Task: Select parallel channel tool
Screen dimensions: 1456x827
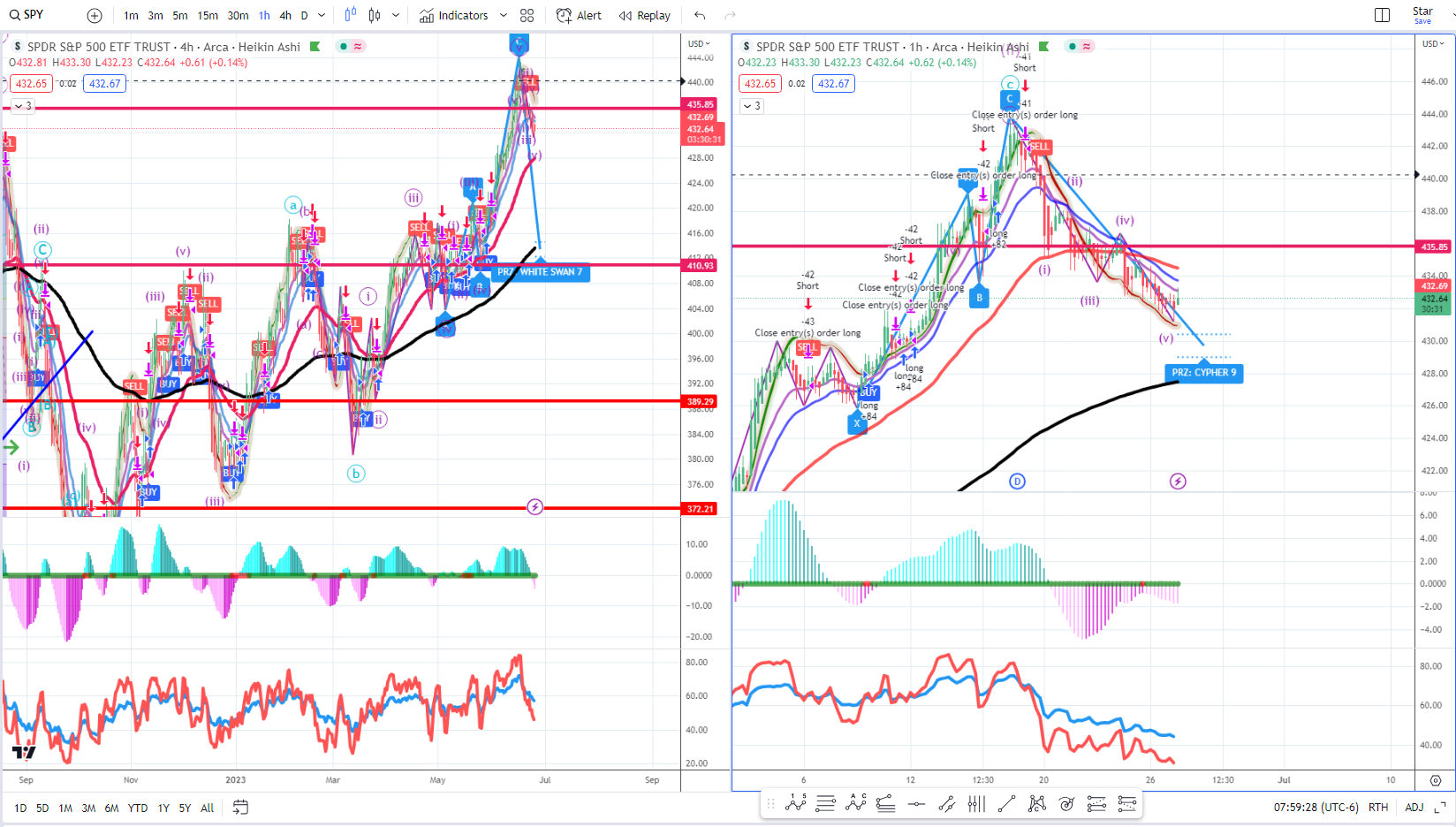Action: point(946,803)
